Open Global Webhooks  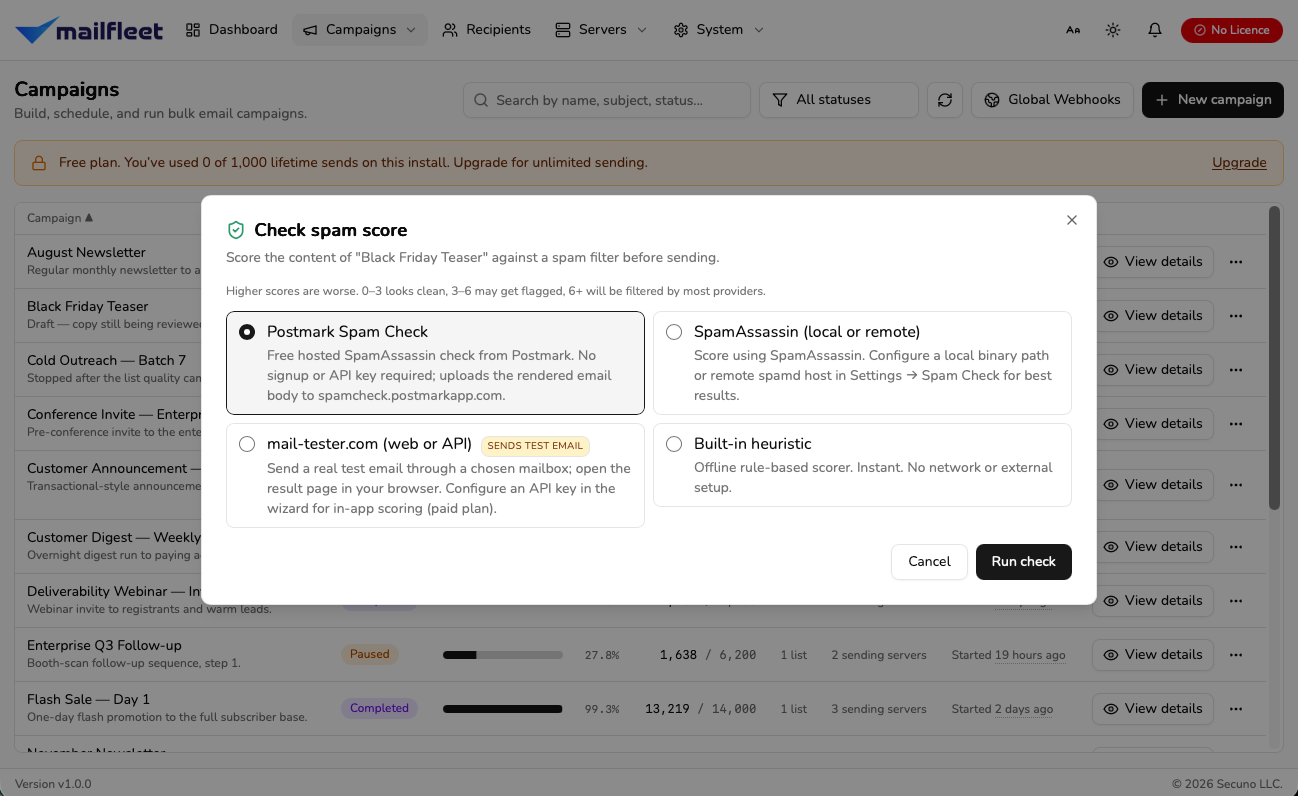tap(1053, 100)
